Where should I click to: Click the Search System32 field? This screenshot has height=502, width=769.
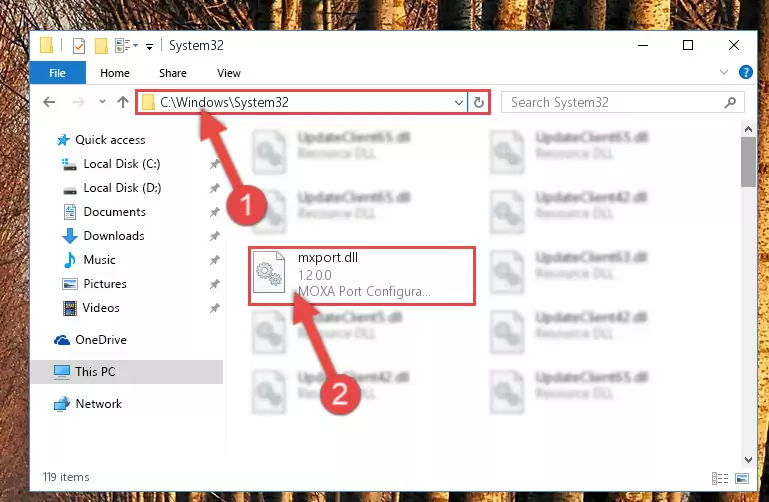pos(622,102)
